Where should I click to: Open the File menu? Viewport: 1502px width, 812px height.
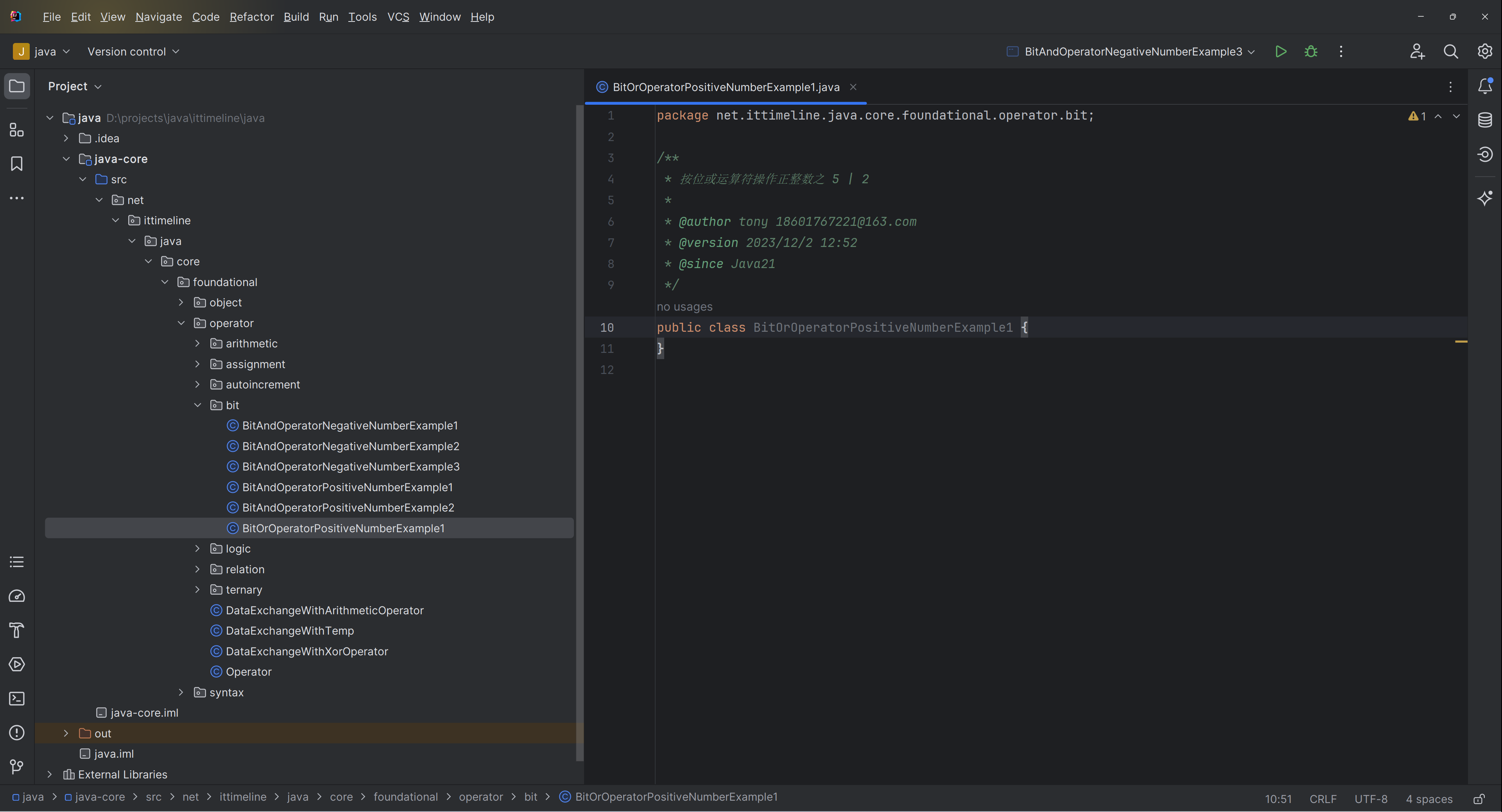pyautogui.click(x=51, y=17)
